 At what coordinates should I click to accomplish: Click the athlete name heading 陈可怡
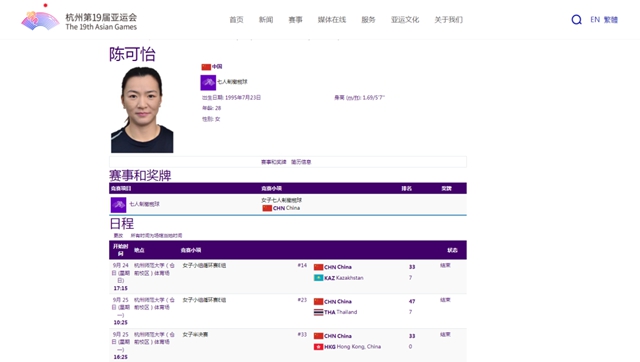pyautogui.click(x=132, y=54)
